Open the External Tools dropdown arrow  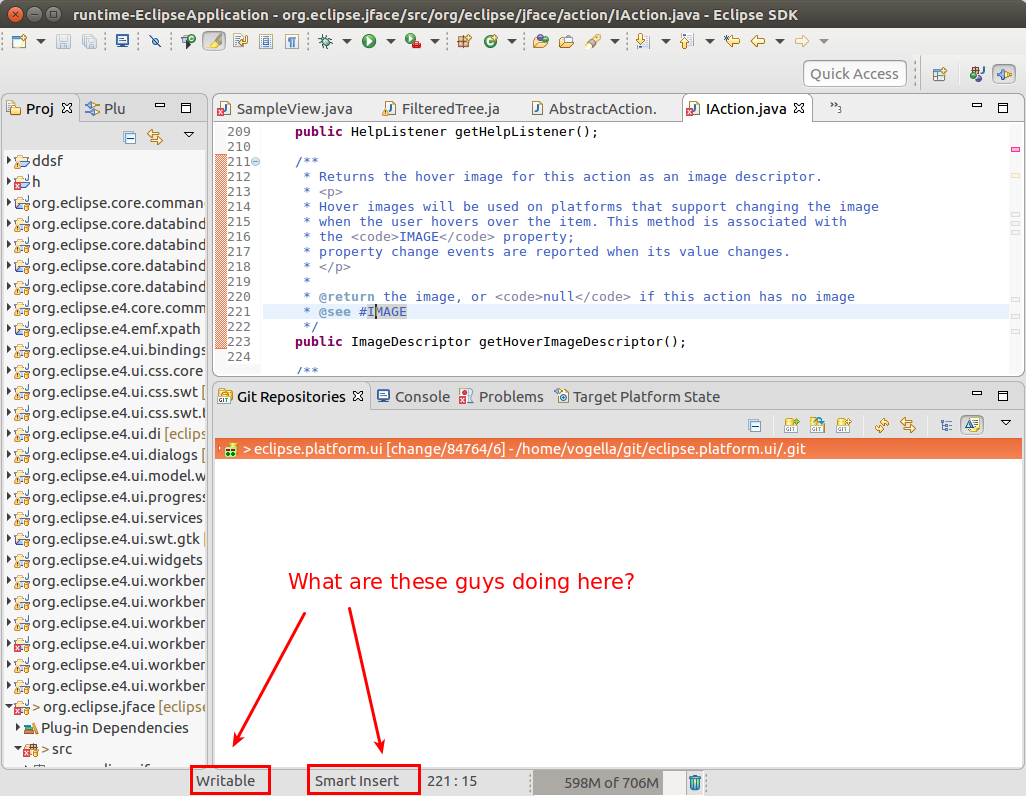(x=434, y=41)
